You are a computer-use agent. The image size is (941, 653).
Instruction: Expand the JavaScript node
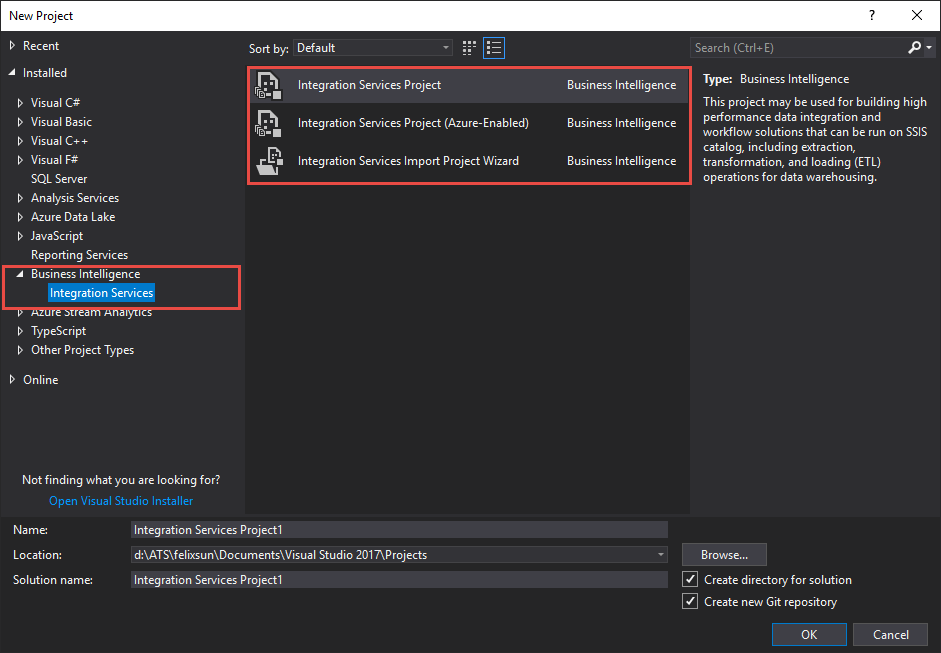coord(20,236)
